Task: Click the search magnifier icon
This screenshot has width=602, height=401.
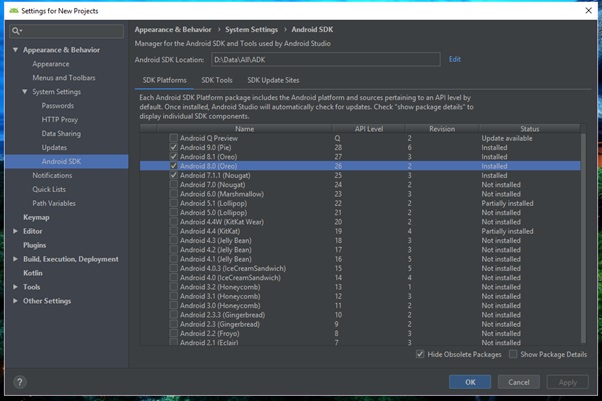Action: point(16,31)
